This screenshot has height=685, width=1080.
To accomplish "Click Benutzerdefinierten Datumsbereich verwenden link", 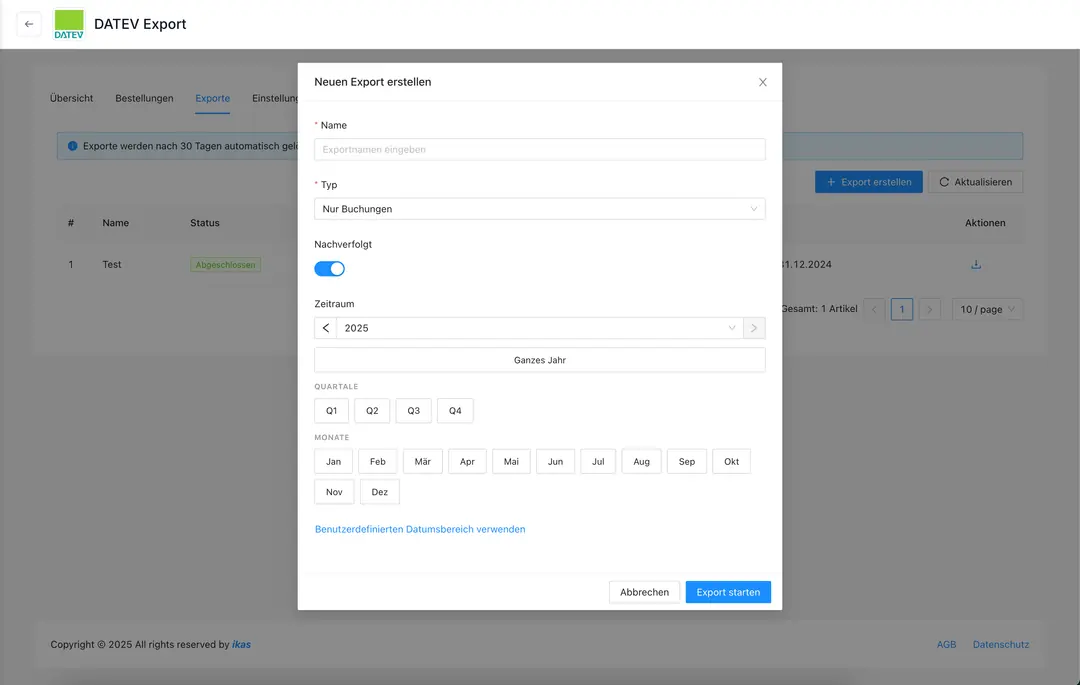I will 420,529.
